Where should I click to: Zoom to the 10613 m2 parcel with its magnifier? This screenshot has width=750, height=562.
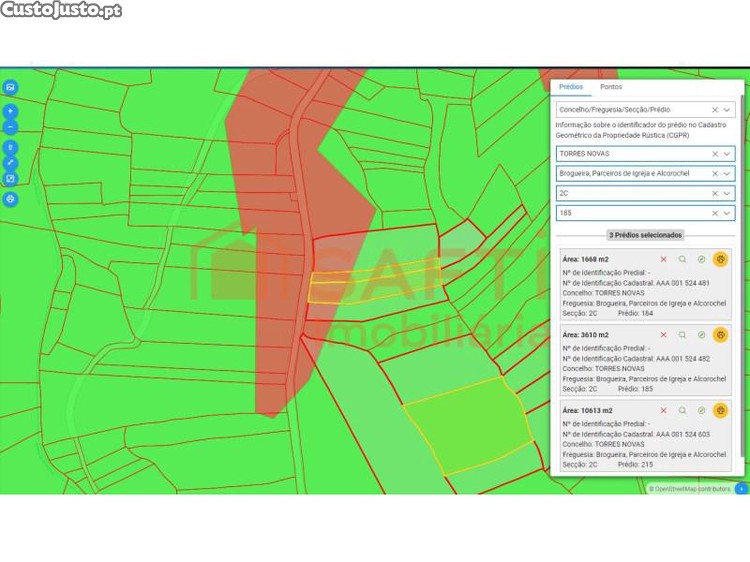(x=682, y=411)
